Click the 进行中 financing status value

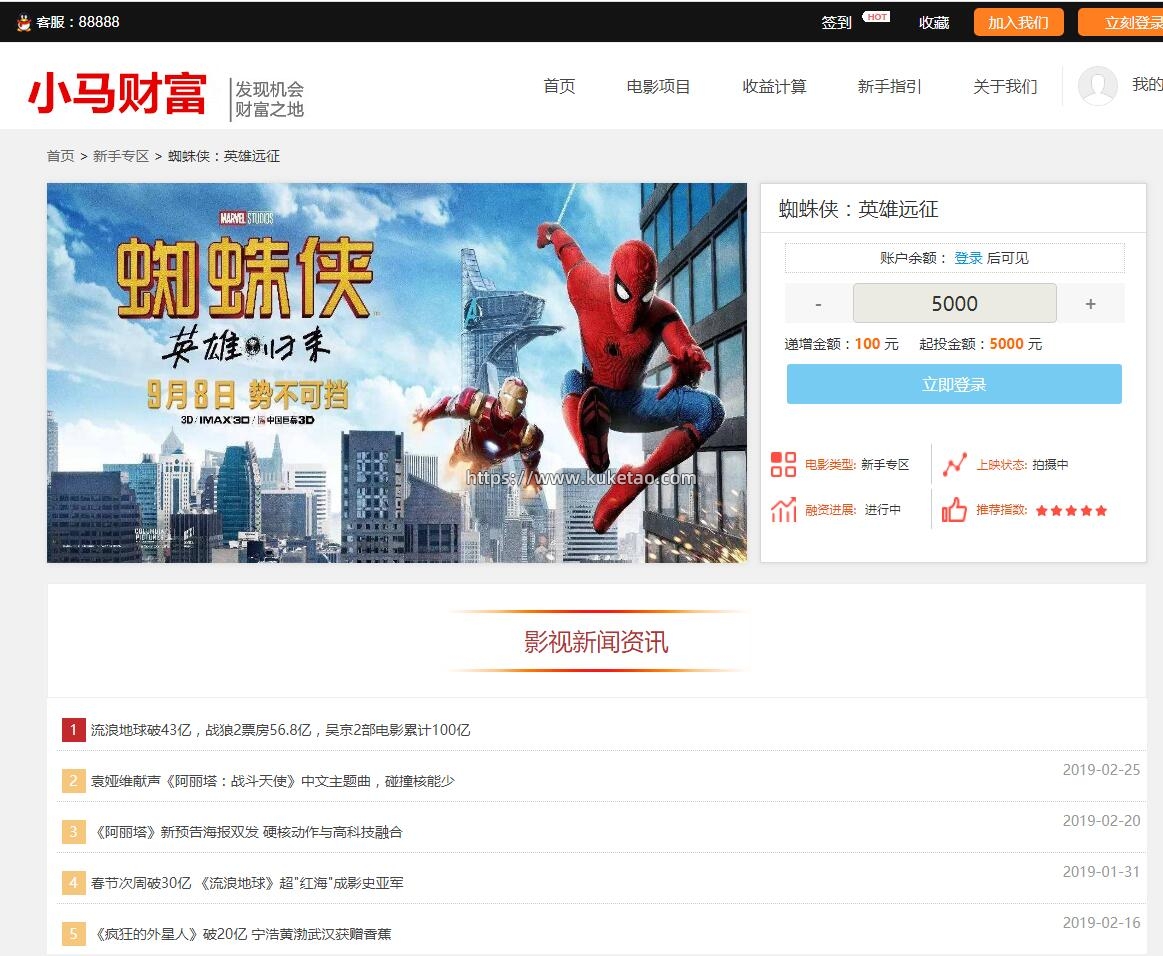[883, 510]
